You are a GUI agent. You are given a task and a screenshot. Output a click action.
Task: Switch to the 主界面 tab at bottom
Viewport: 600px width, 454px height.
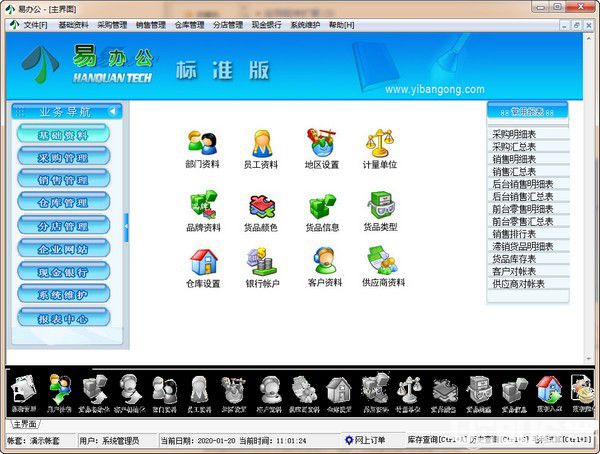[25, 424]
